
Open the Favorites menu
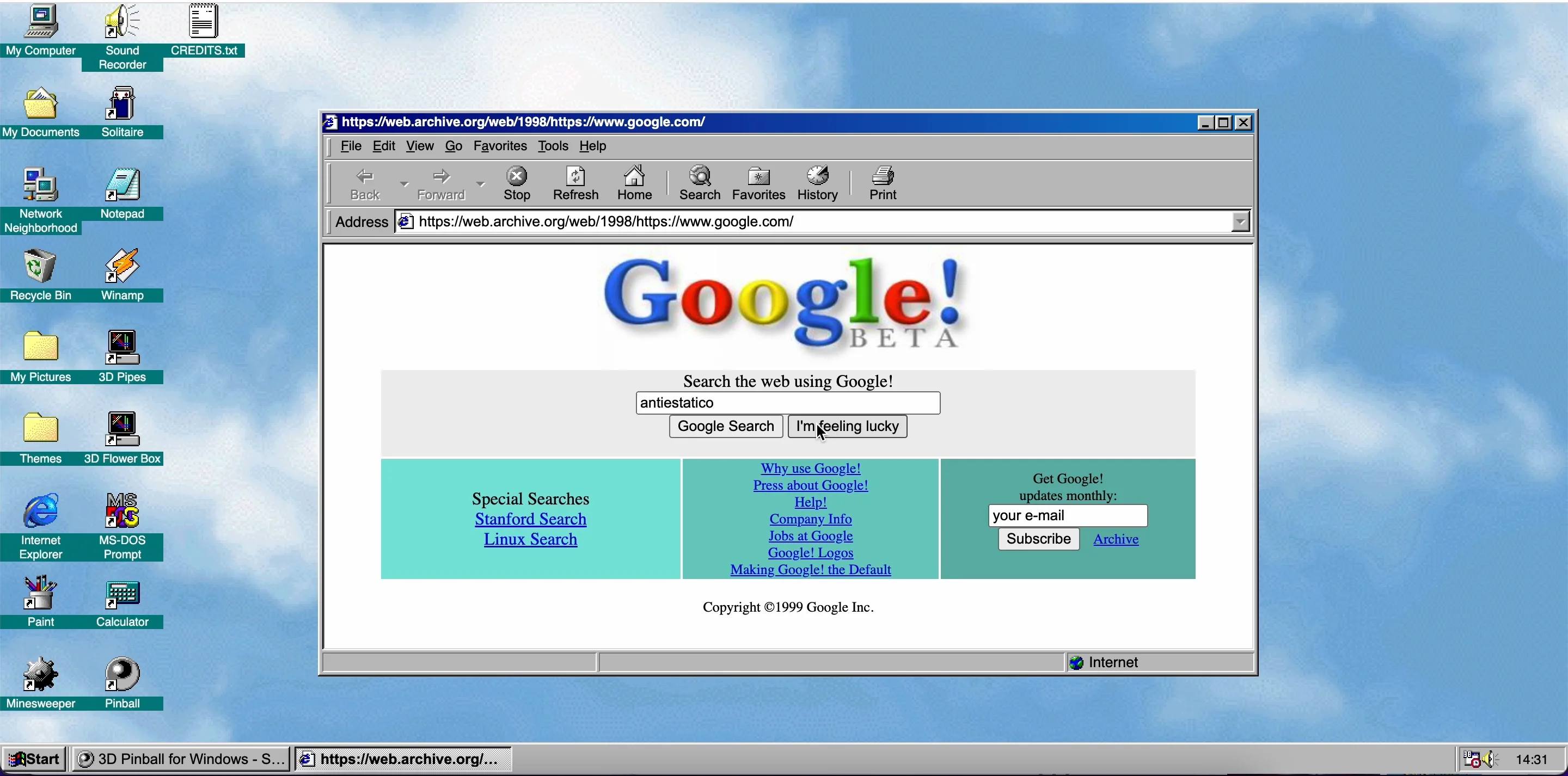pyautogui.click(x=500, y=146)
